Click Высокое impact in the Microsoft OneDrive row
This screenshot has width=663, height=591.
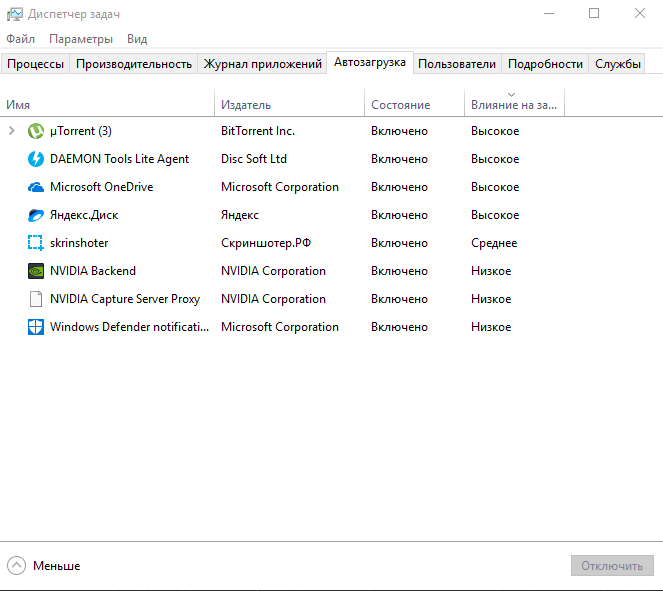[495, 187]
